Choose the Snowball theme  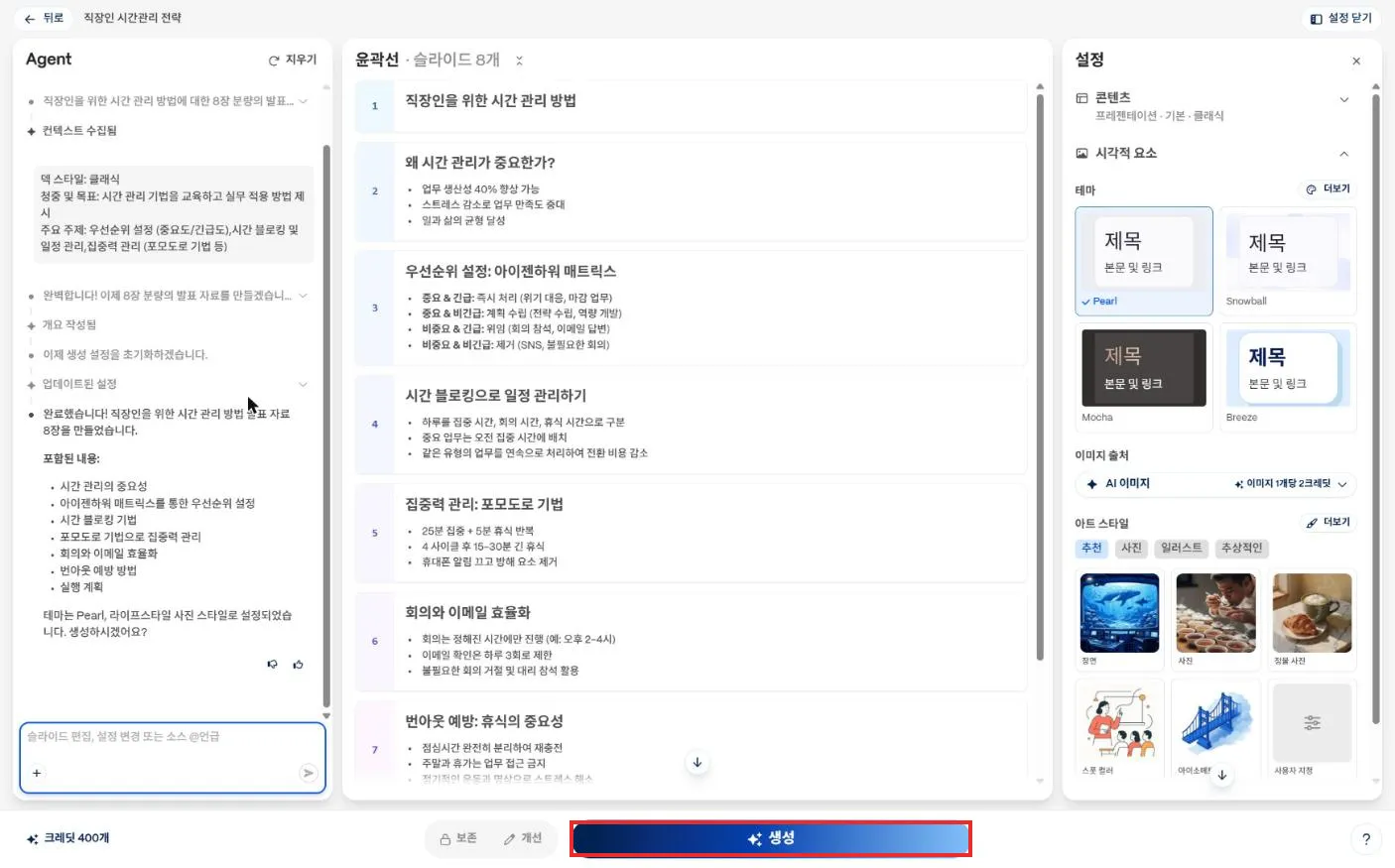pyautogui.click(x=1288, y=261)
